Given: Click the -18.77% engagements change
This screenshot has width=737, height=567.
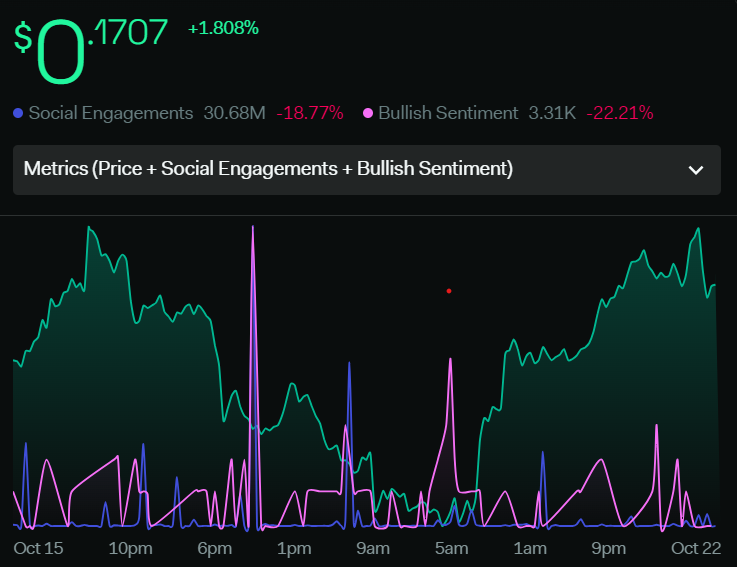Looking at the screenshot, I should pyautogui.click(x=310, y=113).
